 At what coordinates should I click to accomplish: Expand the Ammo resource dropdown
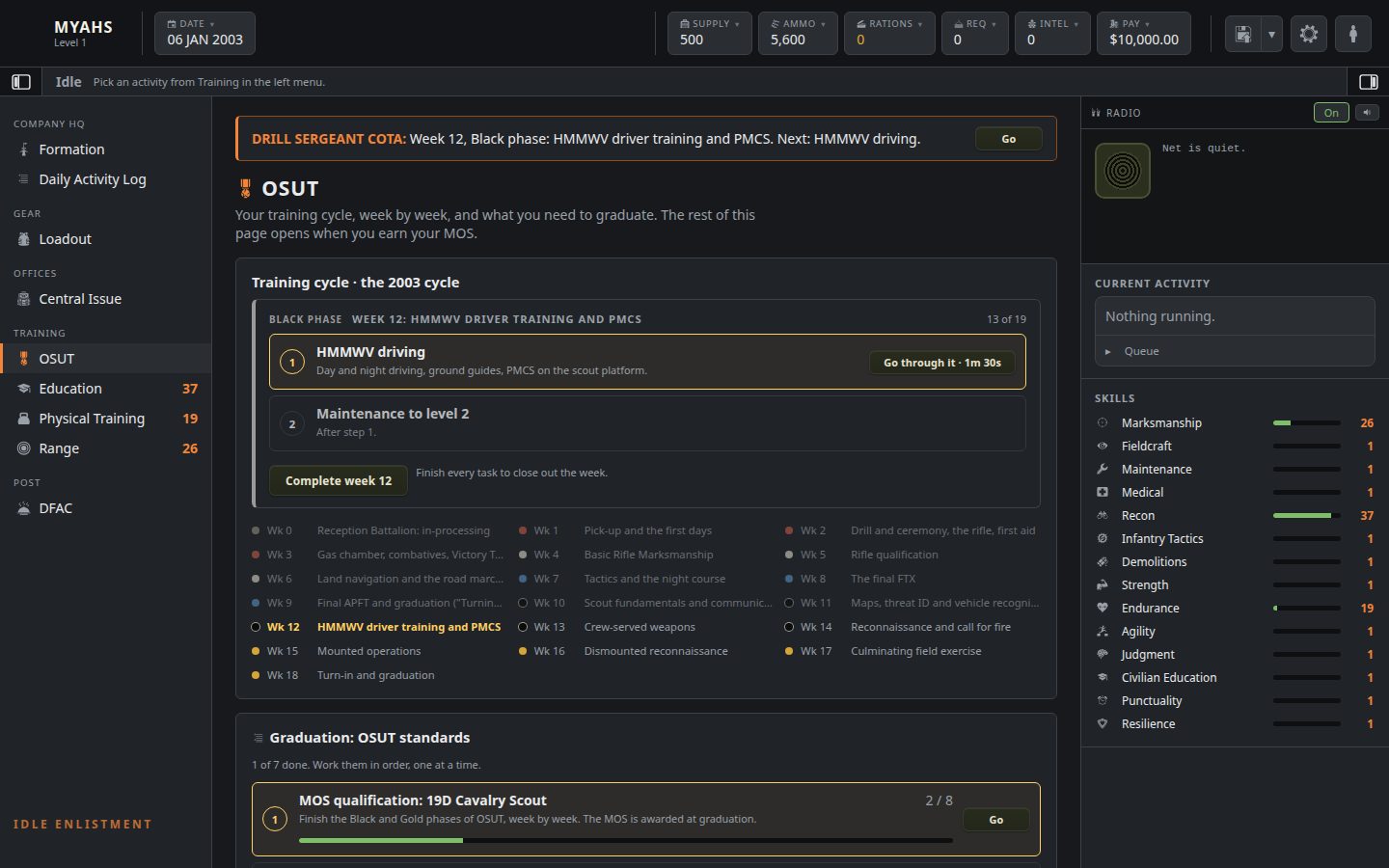[798, 33]
